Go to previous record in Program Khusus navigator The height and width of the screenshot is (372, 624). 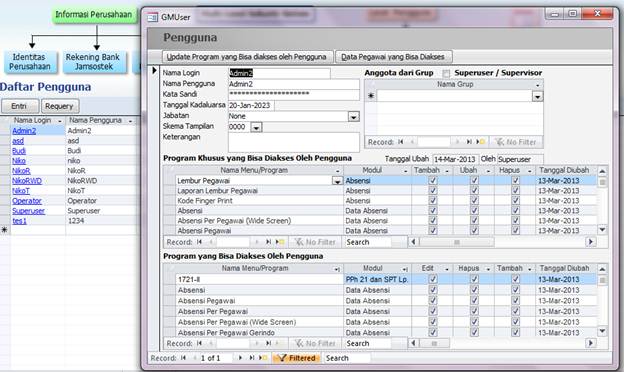(211, 242)
